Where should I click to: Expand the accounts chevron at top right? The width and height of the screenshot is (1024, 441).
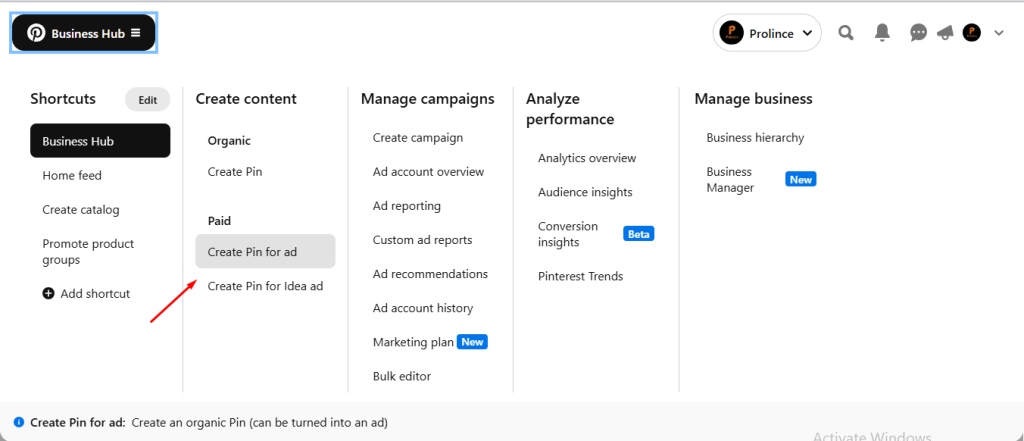999,33
